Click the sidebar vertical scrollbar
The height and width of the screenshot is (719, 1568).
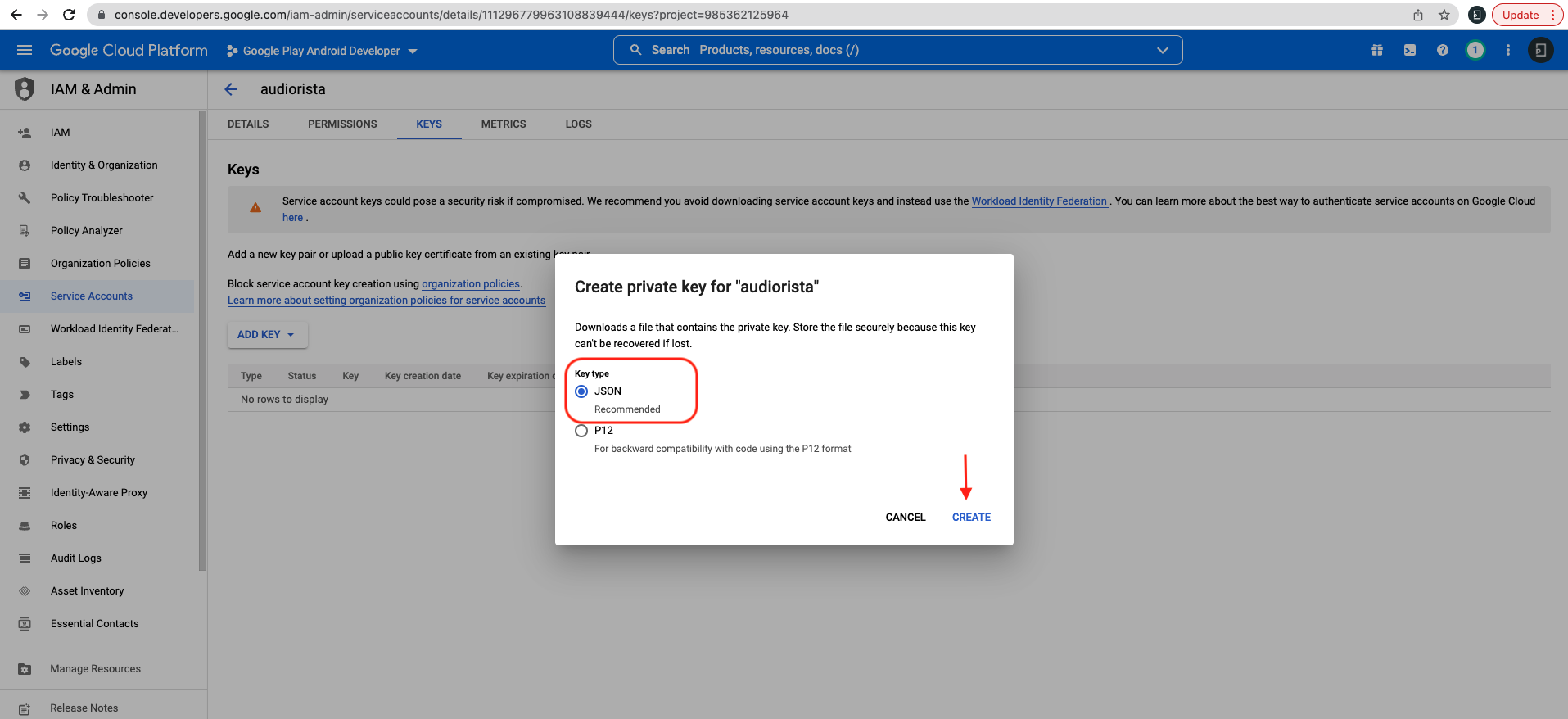202,340
